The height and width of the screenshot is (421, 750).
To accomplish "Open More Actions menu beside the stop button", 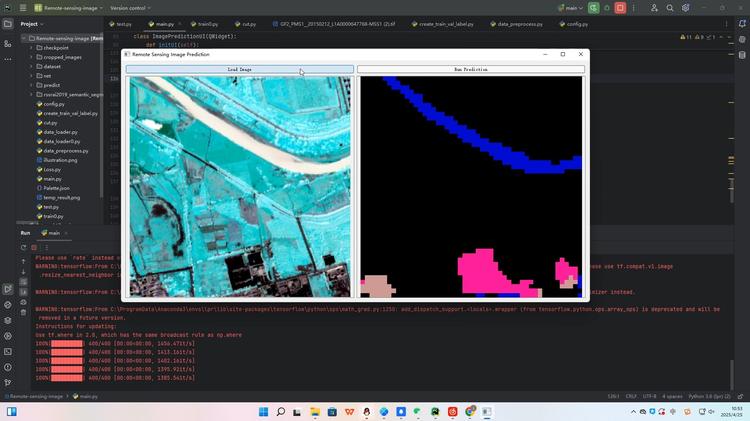I will tap(633, 8).
